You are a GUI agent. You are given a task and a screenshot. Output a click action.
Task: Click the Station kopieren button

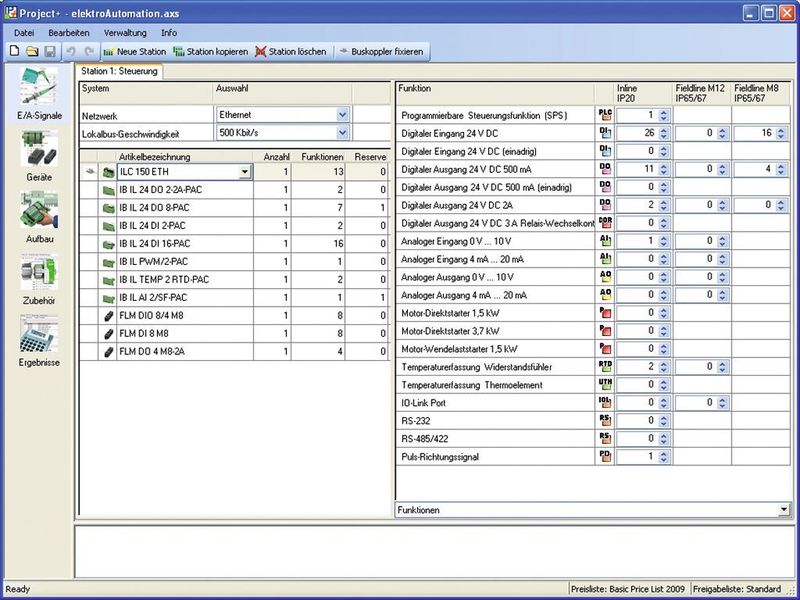[x=210, y=51]
